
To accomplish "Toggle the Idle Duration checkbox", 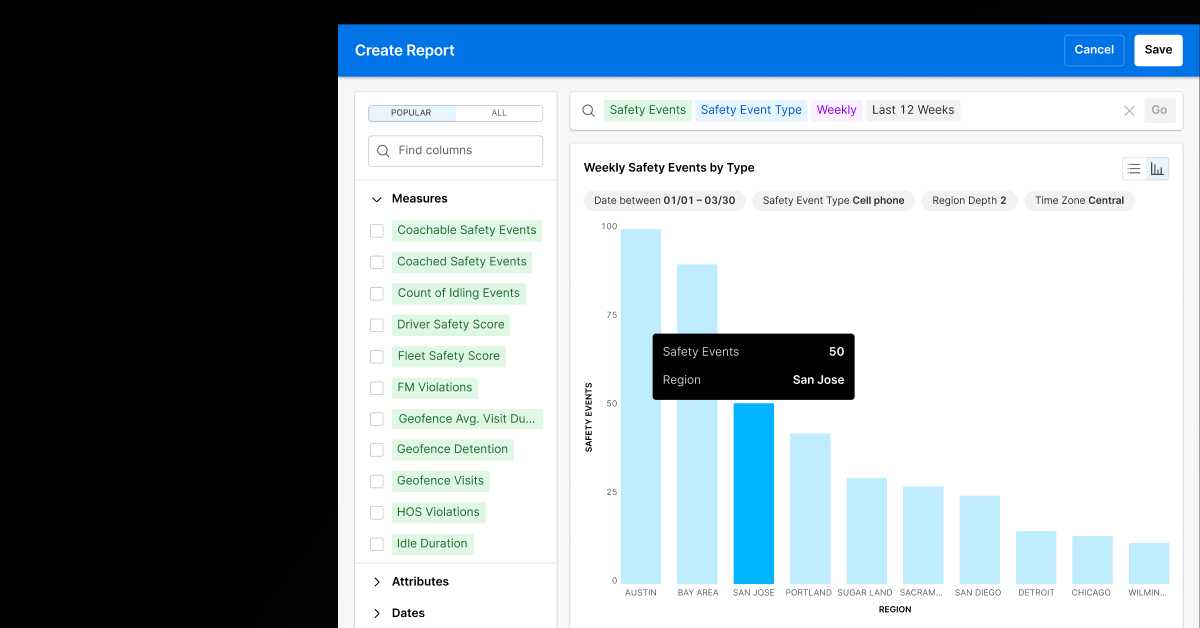I will [x=377, y=544].
